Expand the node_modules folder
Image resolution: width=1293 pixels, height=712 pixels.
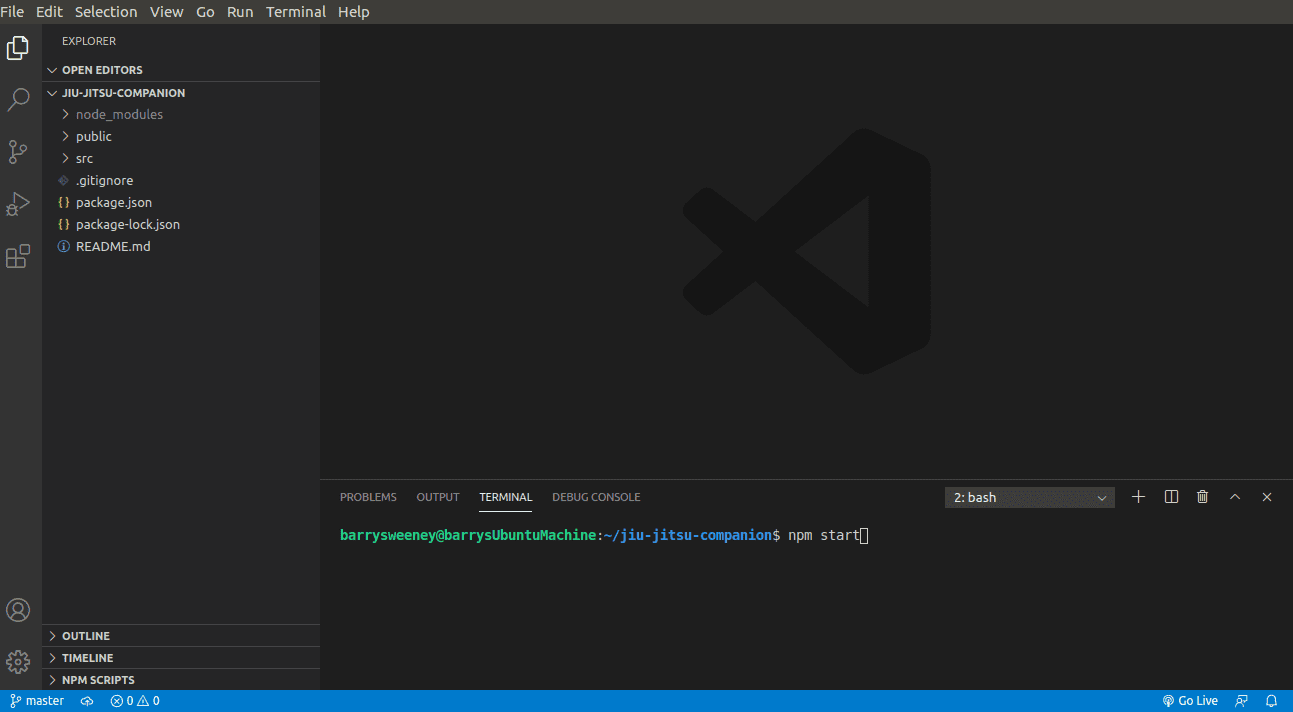[181, 114]
